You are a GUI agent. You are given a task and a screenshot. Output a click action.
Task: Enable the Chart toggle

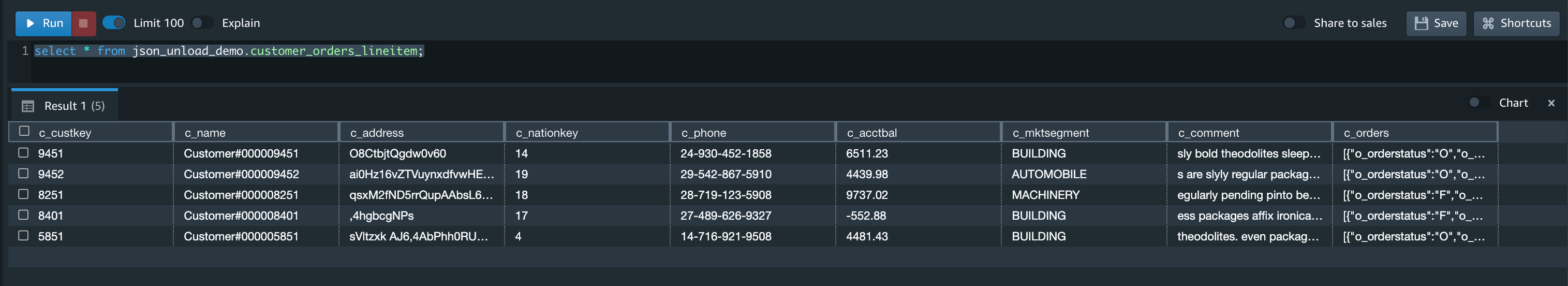(1479, 103)
